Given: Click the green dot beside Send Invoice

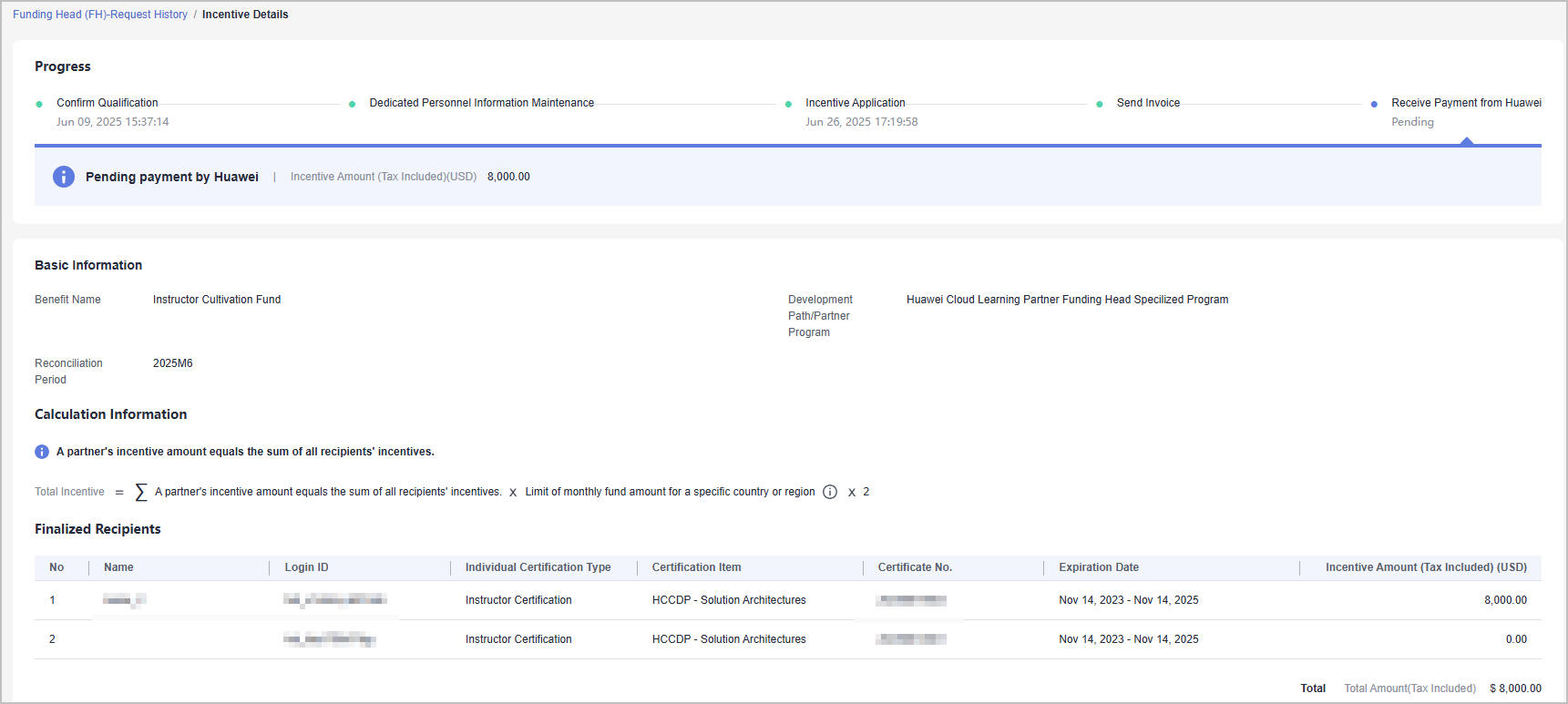Looking at the screenshot, I should point(1100,104).
